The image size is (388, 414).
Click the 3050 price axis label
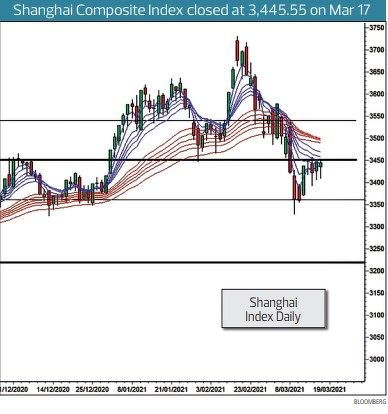click(x=377, y=337)
